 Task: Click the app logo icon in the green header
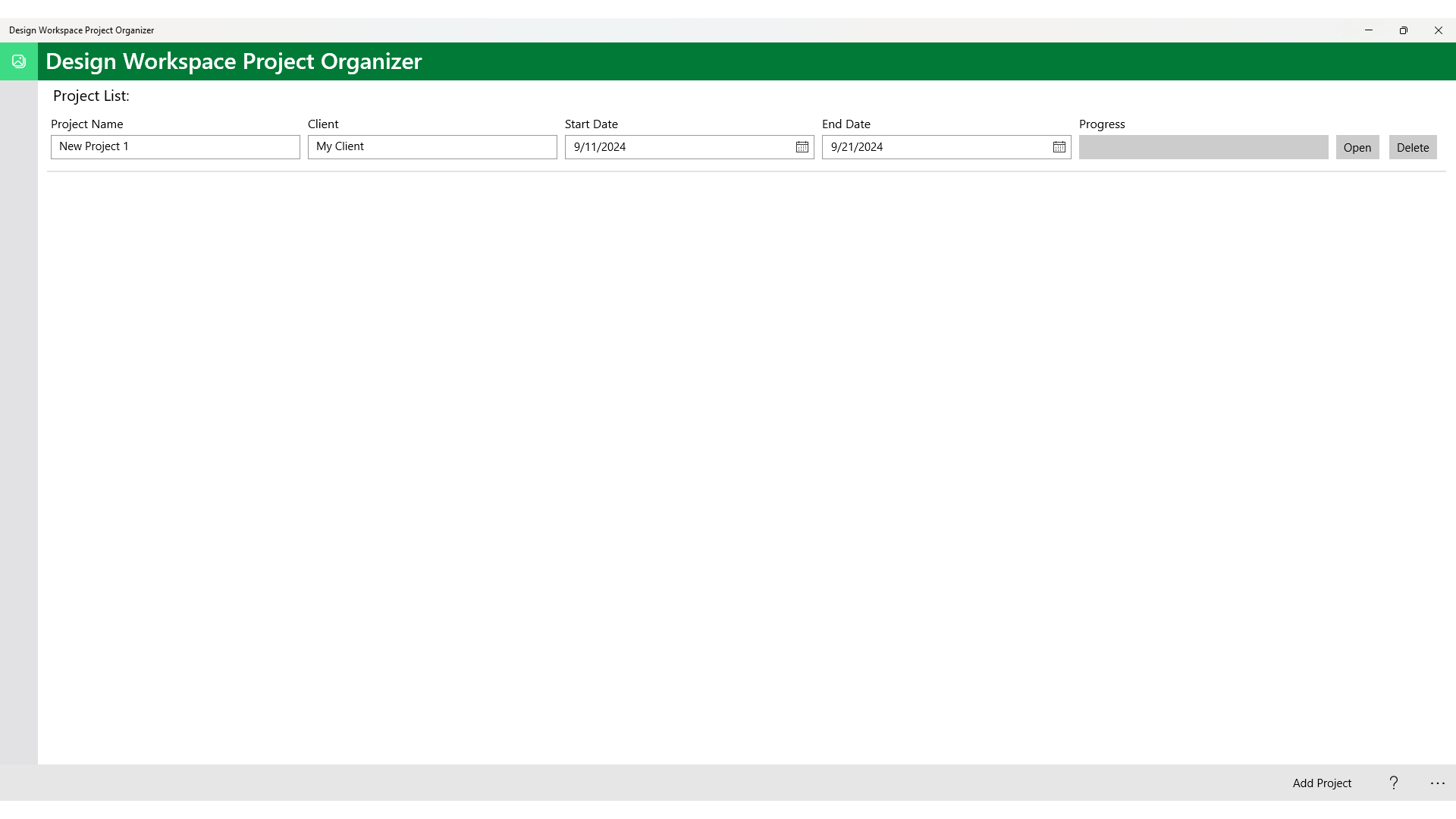tap(19, 61)
